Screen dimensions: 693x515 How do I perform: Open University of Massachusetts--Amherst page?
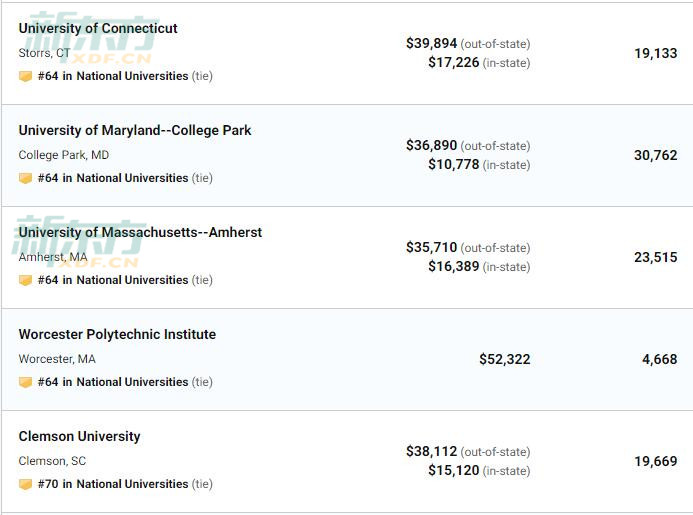(x=140, y=233)
